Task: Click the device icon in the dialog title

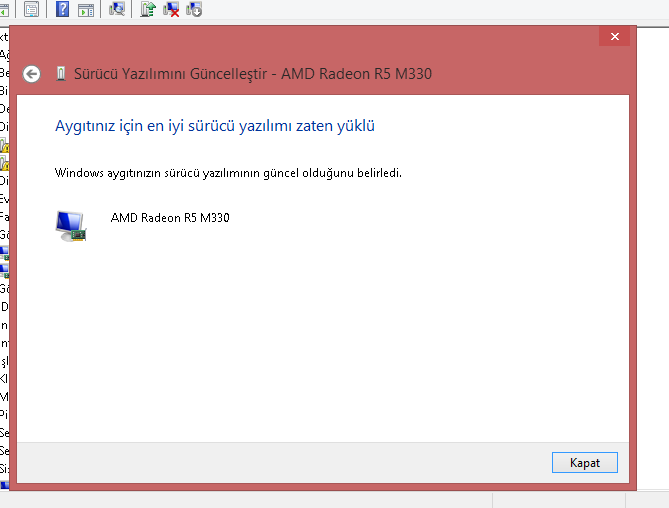Action: coord(61,74)
